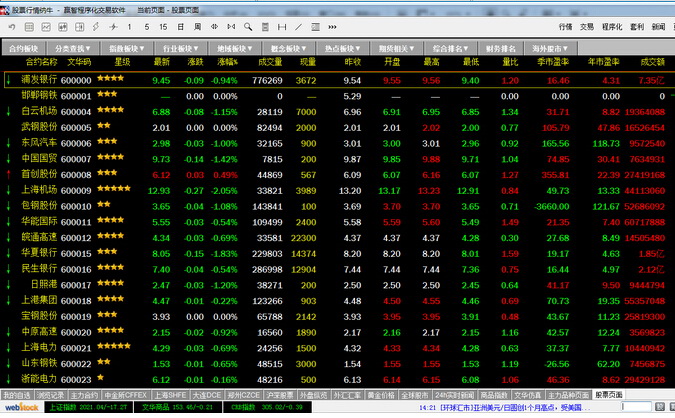The width and height of the screenshot is (675, 418).
Task: Switch to the 大连DCE tab
Action: 207,395
